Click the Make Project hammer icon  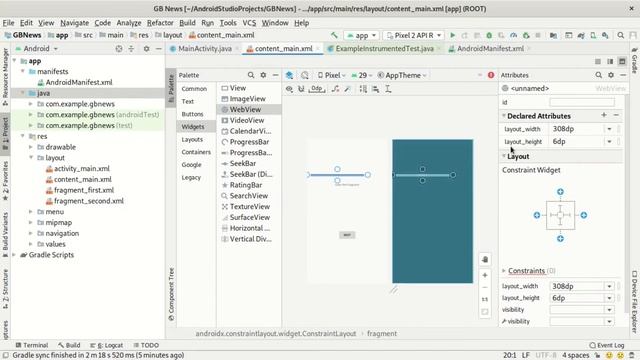pos(334,36)
